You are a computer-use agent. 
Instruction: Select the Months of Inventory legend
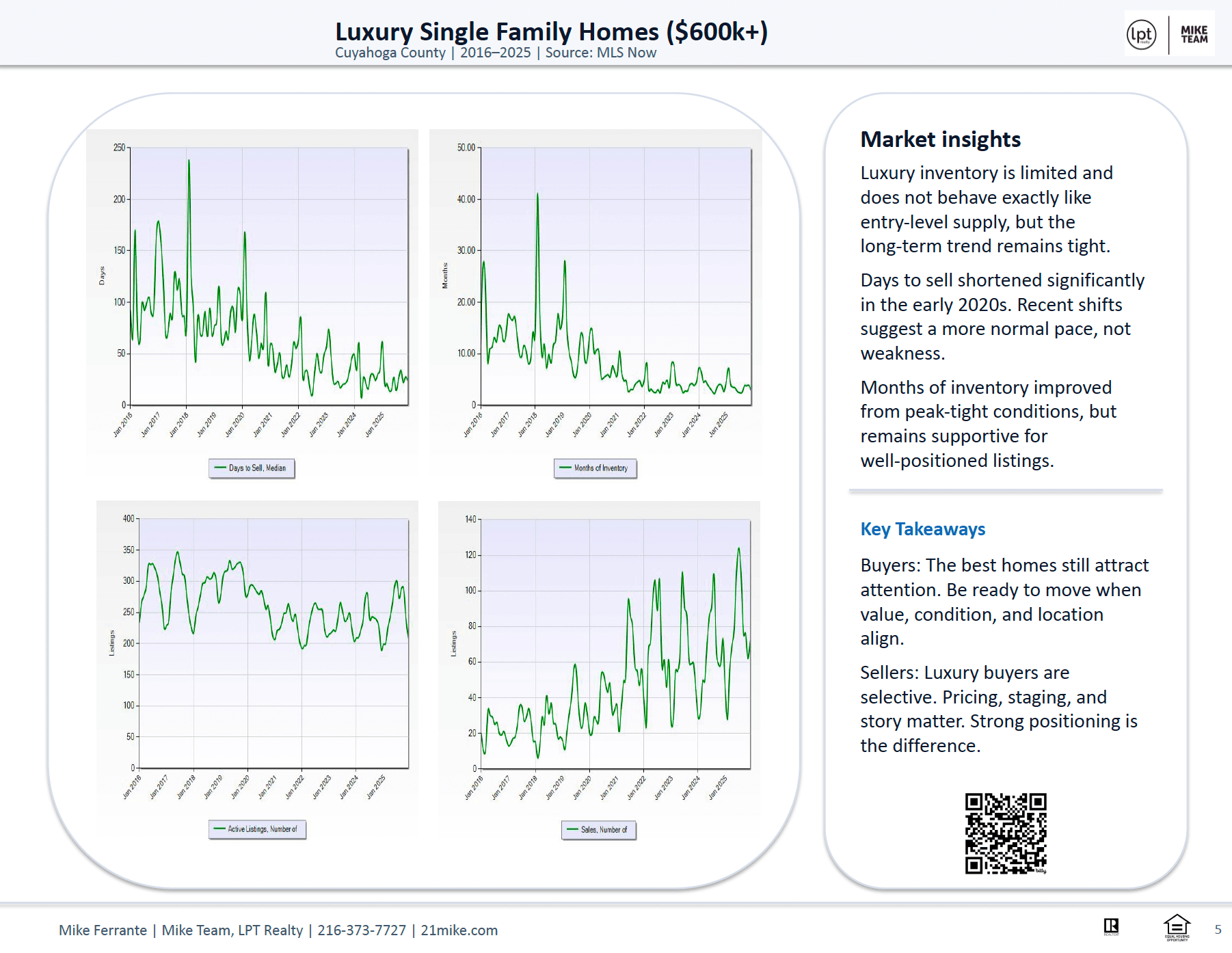coord(595,468)
